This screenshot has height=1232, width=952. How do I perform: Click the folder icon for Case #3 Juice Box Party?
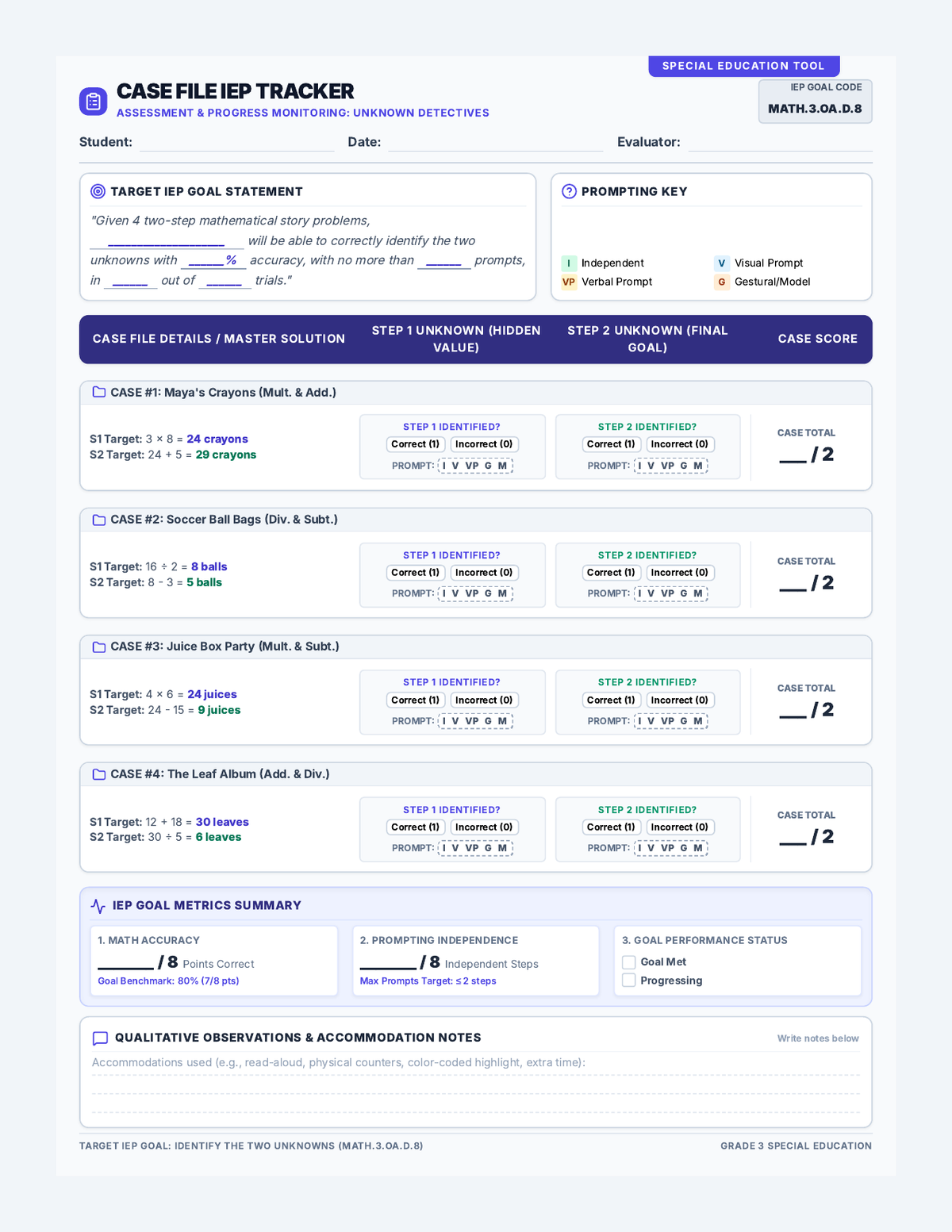[99, 647]
